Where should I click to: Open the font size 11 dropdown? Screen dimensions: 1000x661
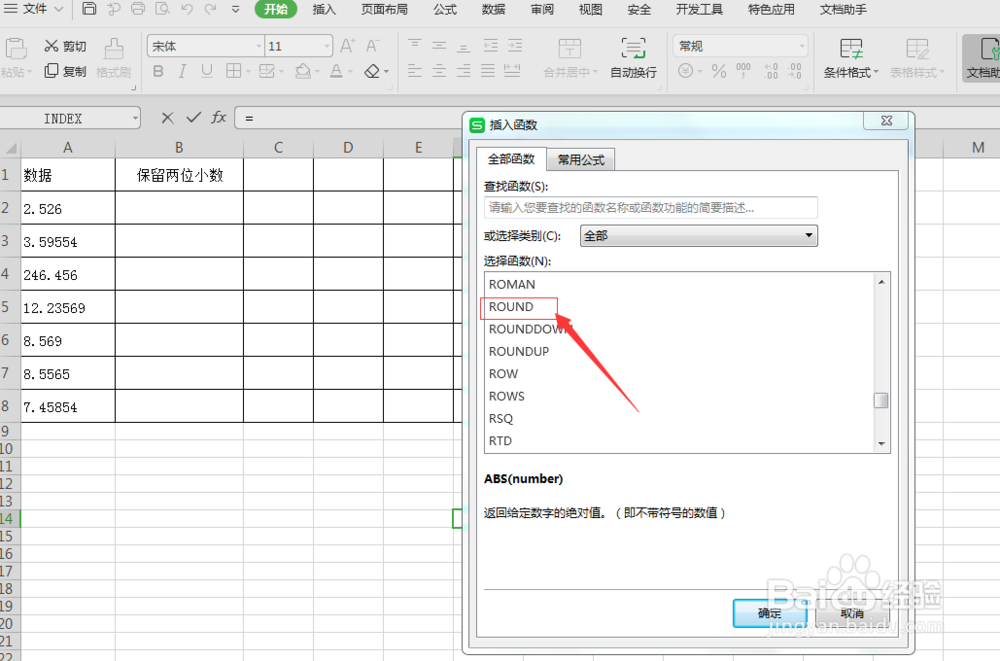327,46
